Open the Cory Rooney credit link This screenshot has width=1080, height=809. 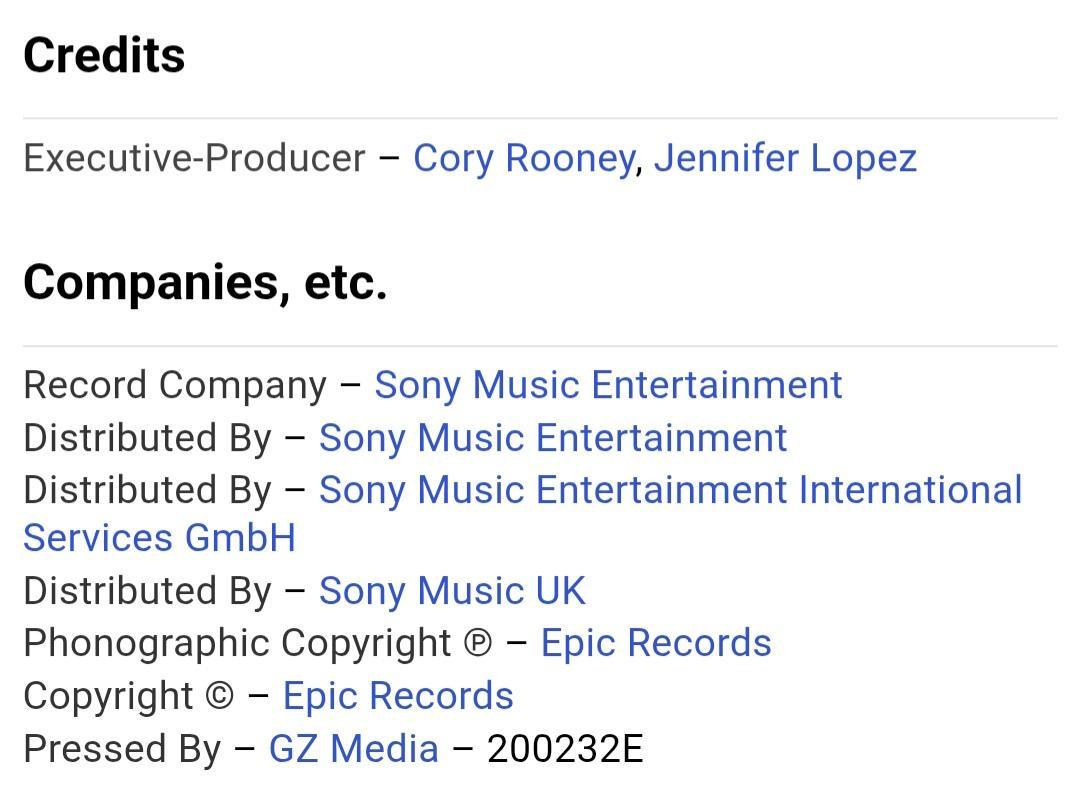[523, 159]
